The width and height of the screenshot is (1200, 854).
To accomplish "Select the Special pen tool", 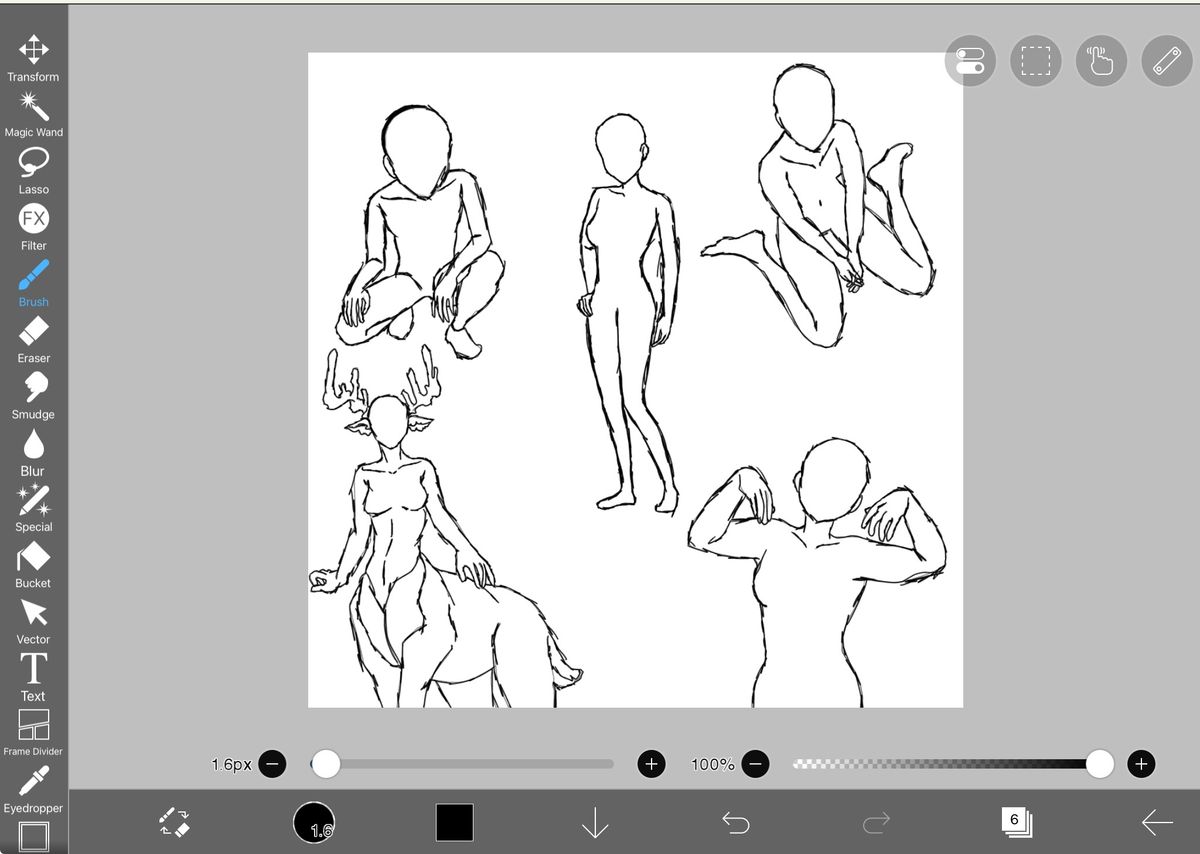I will 33,508.
